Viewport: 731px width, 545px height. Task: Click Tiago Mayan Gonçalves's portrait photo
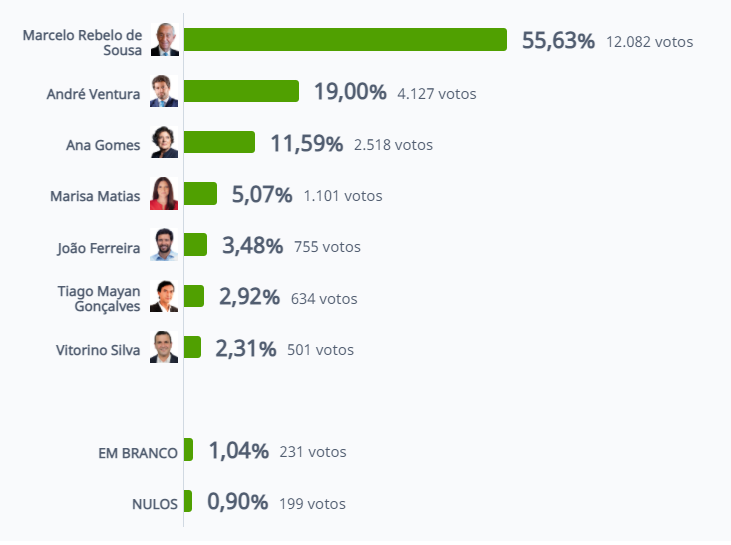[x=164, y=296]
